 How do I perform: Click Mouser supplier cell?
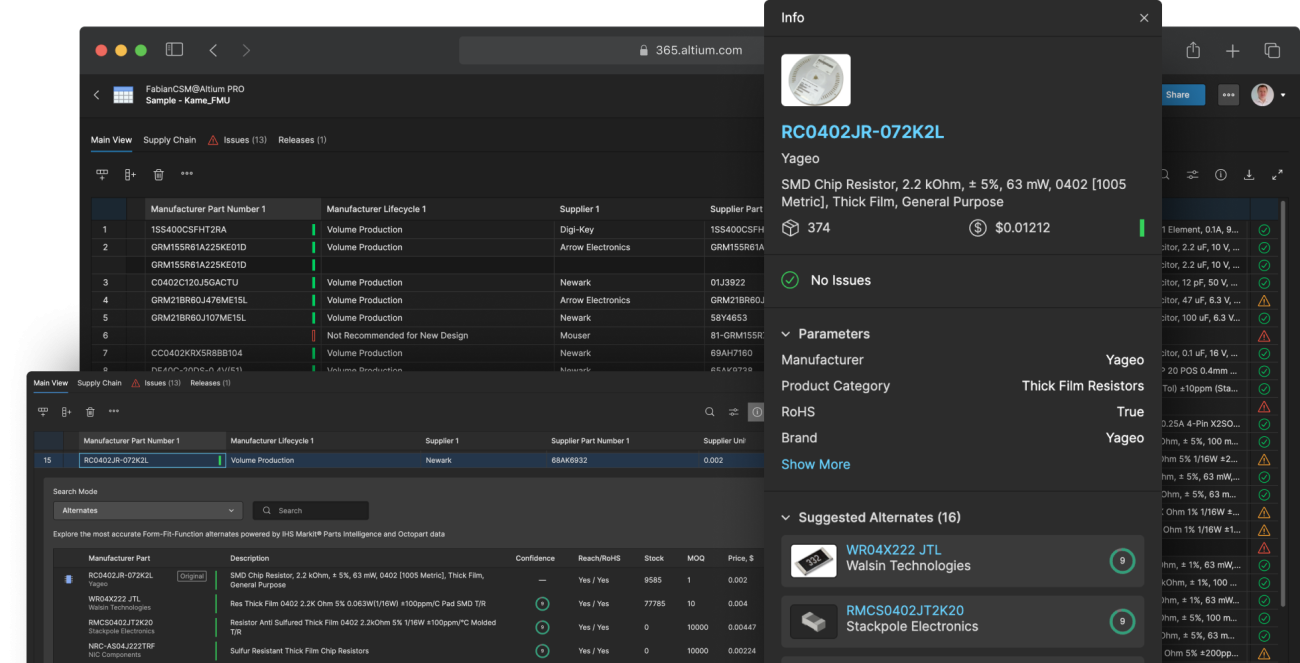click(630, 335)
